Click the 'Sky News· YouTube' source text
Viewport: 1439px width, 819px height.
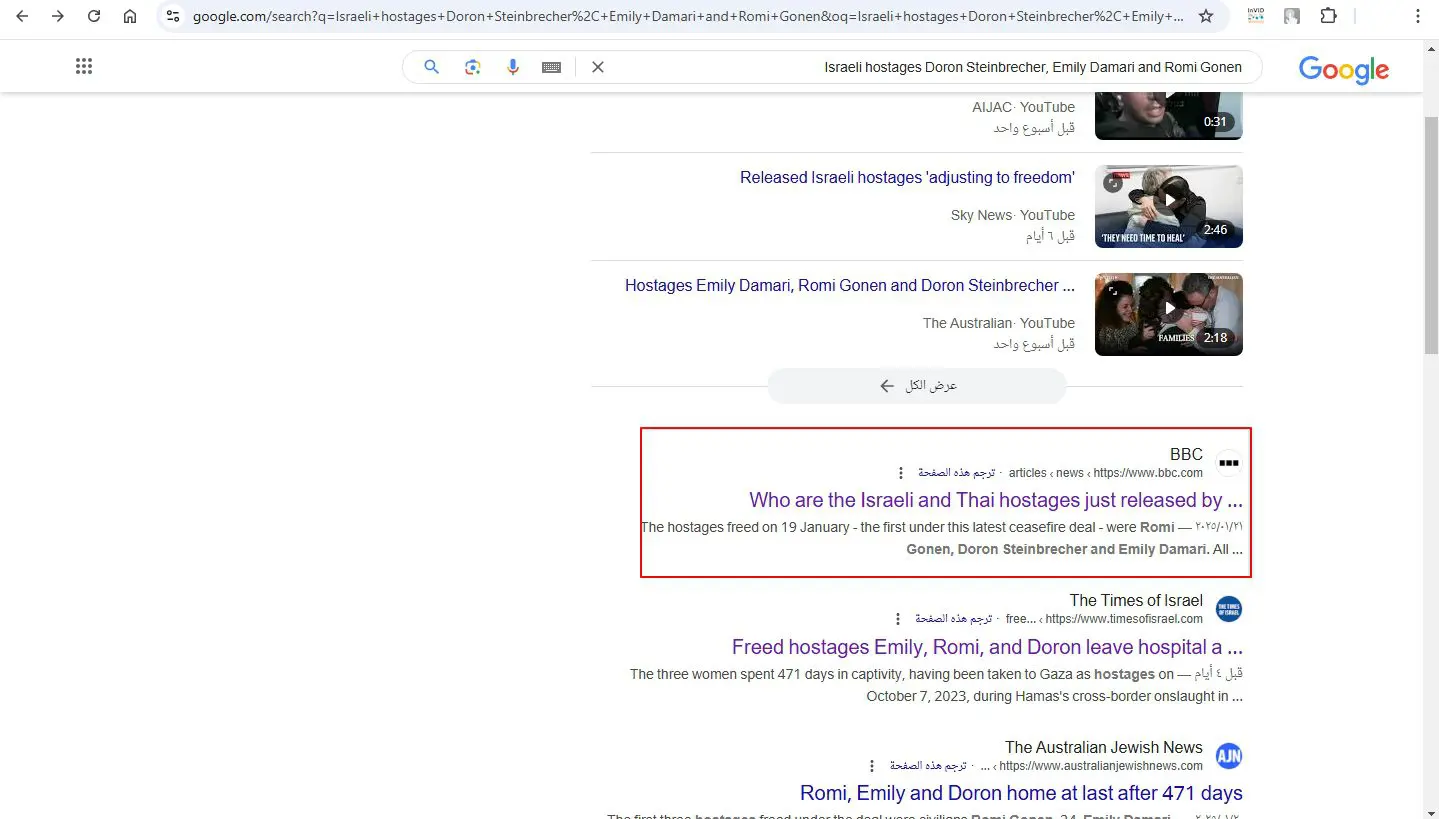pos(1013,215)
